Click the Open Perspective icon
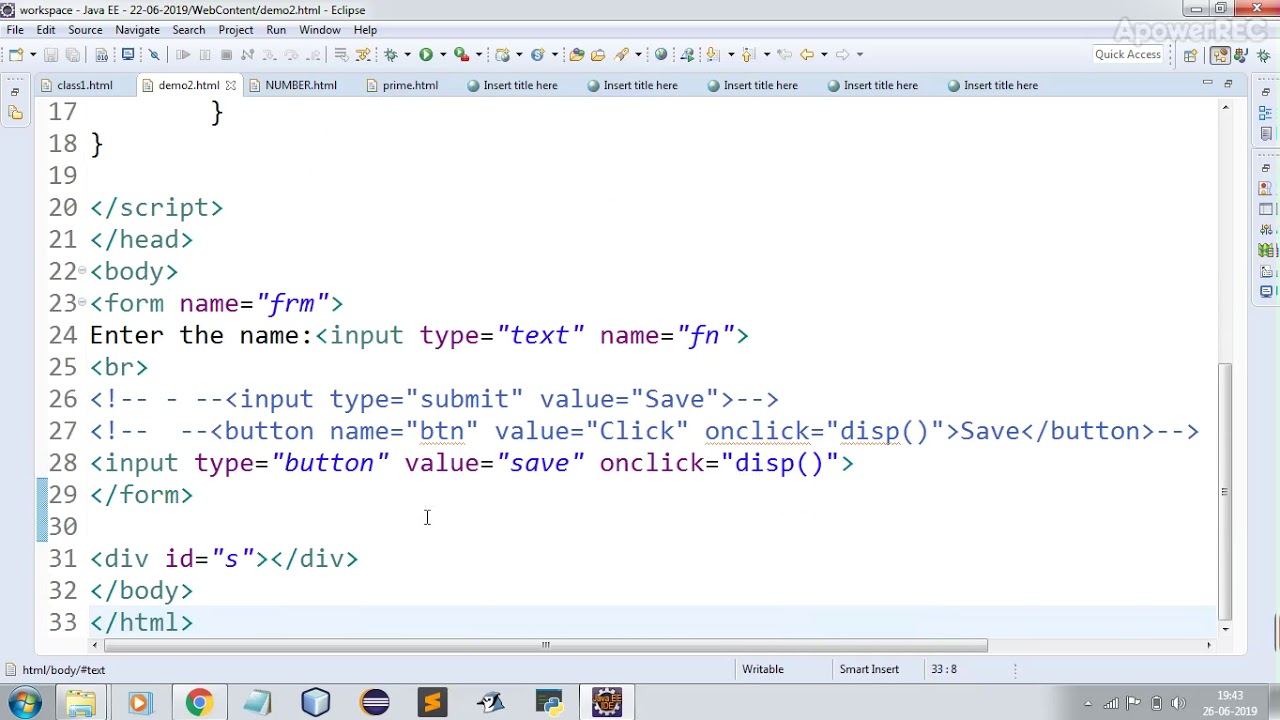The height and width of the screenshot is (720, 1280). click(1191, 55)
